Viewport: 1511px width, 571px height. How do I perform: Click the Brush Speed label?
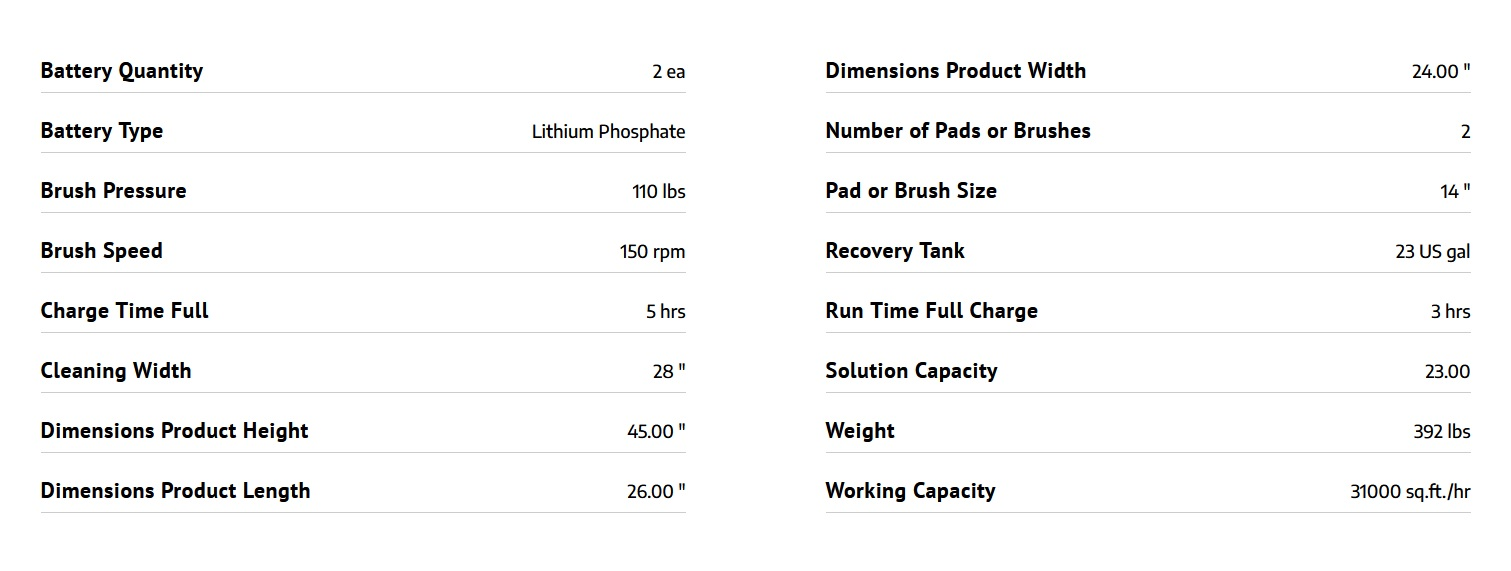coord(101,251)
